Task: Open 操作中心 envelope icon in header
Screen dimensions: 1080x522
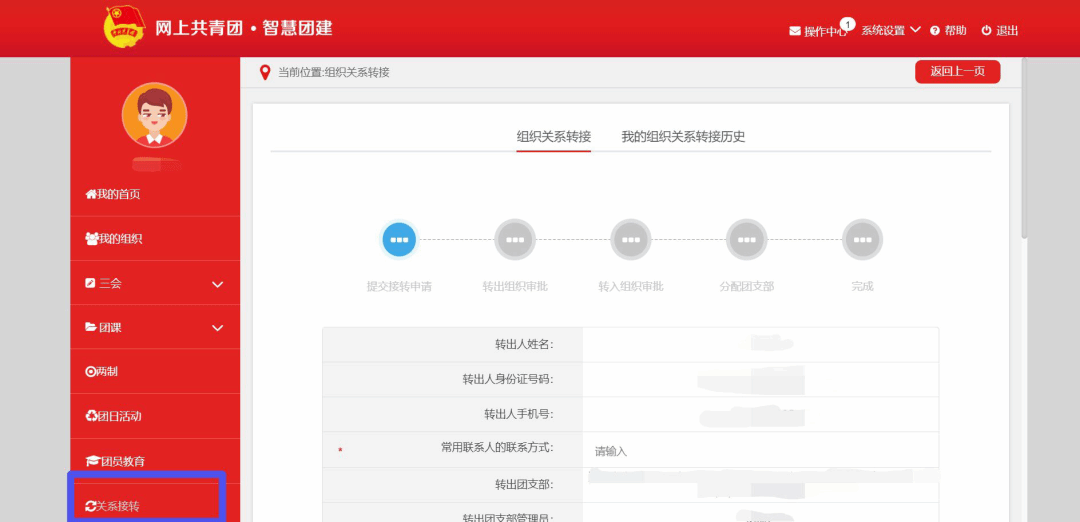Action: [x=795, y=31]
